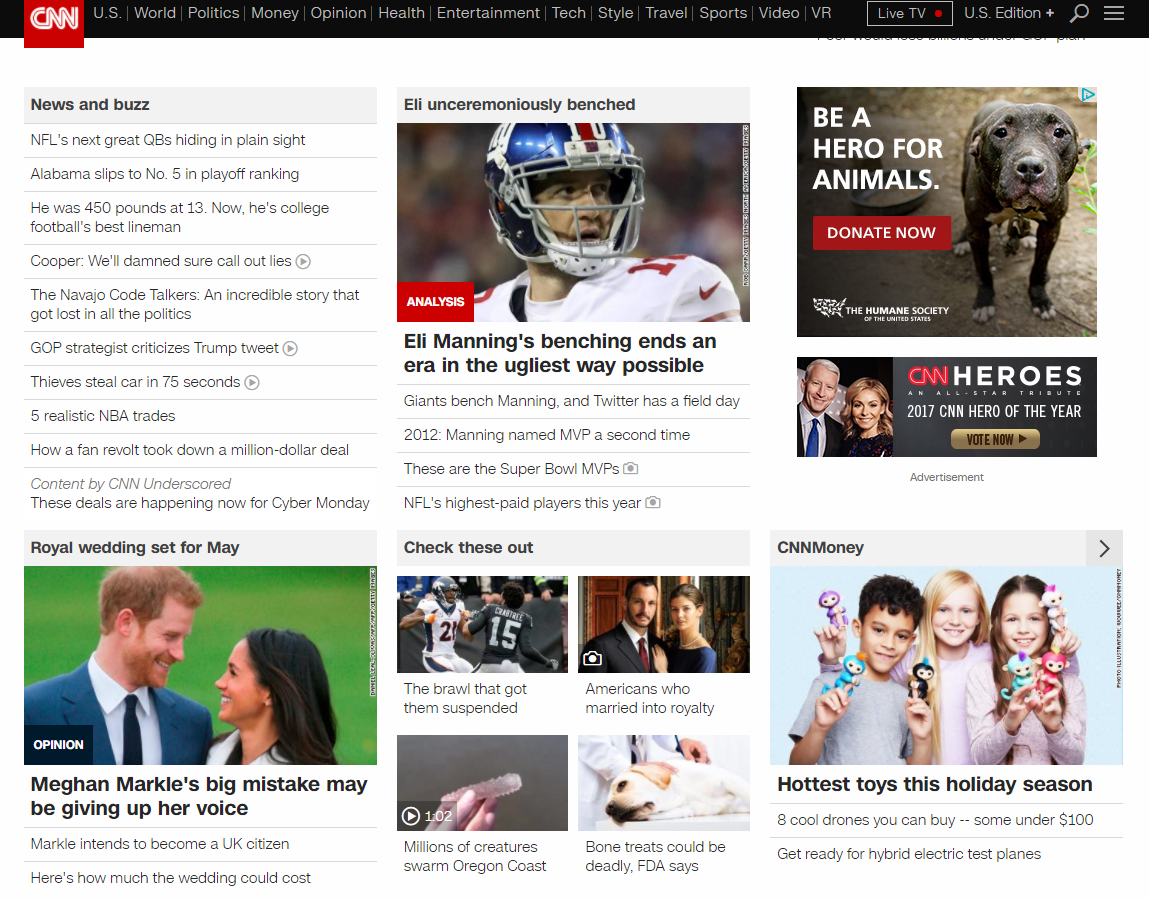Screen dimensions: 1149x900
Task: Click play icon beside Thieves steal car
Action: pyautogui.click(x=252, y=383)
